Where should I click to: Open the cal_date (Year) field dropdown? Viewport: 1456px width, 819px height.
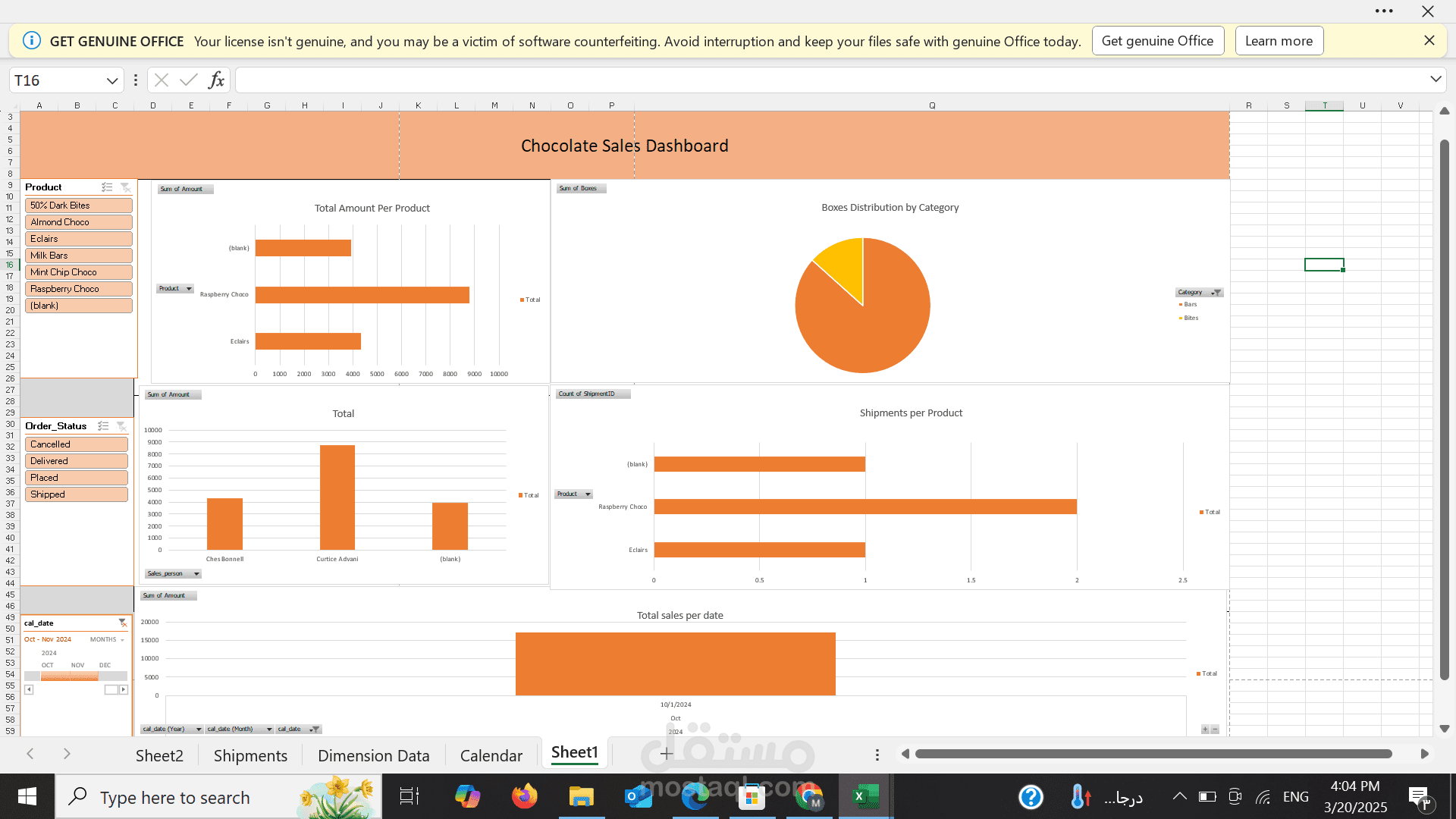click(x=172, y=729)
